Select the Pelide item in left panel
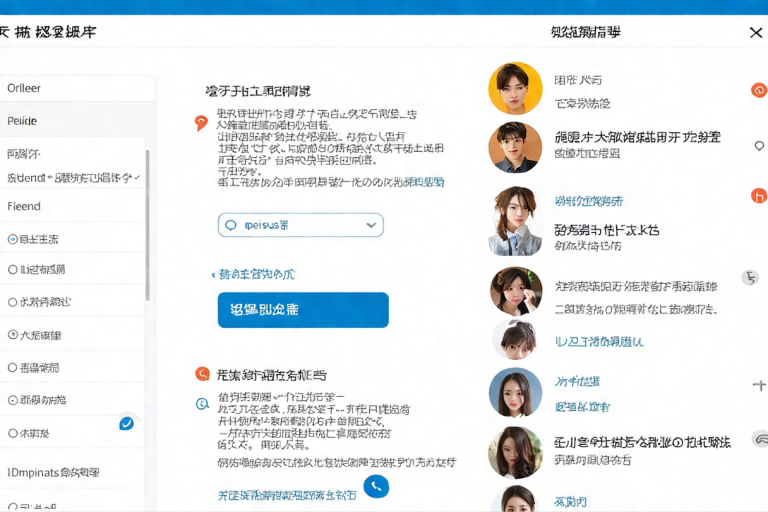 pyautogui.click(x=77, y=121)
